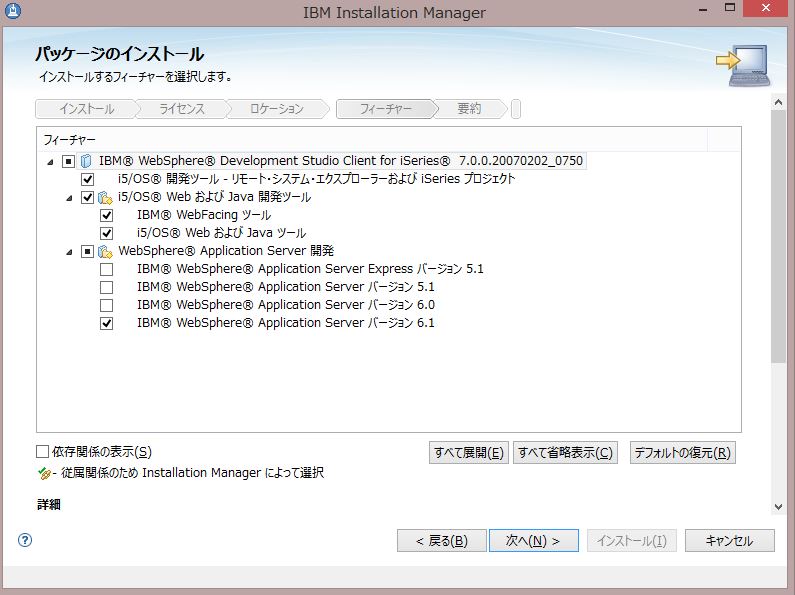Click the フィーチャー column header
The image size is (795, 595).
(x=372, y=139)
